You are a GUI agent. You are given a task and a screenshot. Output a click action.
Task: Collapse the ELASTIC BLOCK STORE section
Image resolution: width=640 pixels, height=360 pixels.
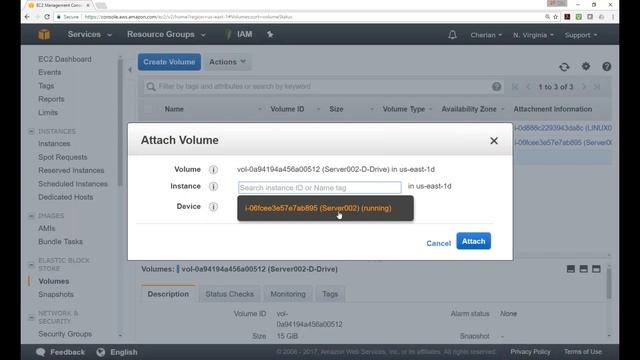click(31, 264)
